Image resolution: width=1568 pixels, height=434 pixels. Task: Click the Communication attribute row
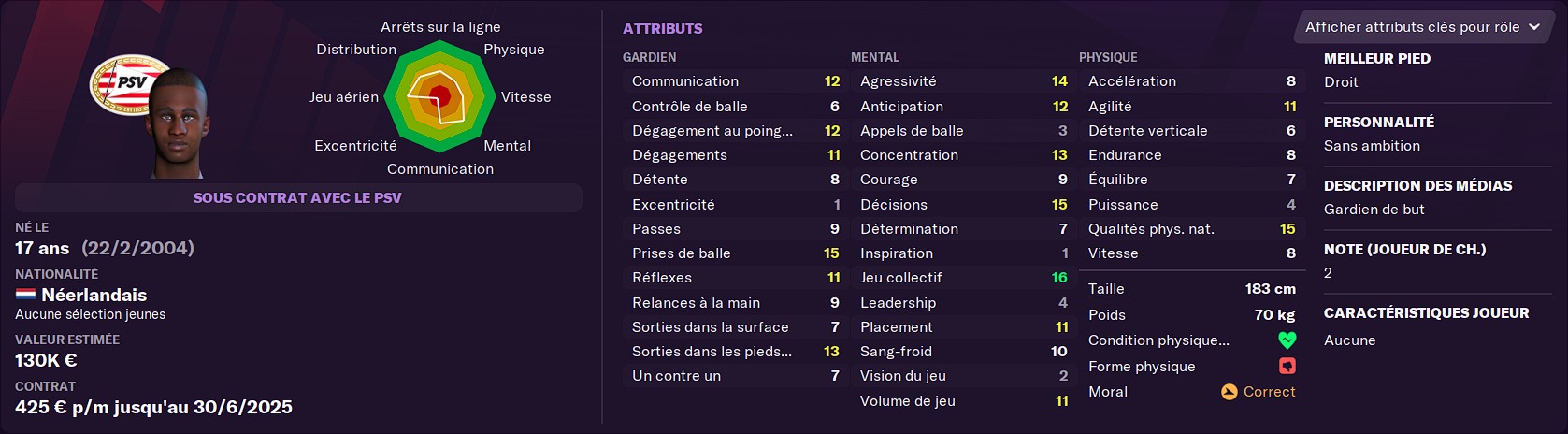735,81
